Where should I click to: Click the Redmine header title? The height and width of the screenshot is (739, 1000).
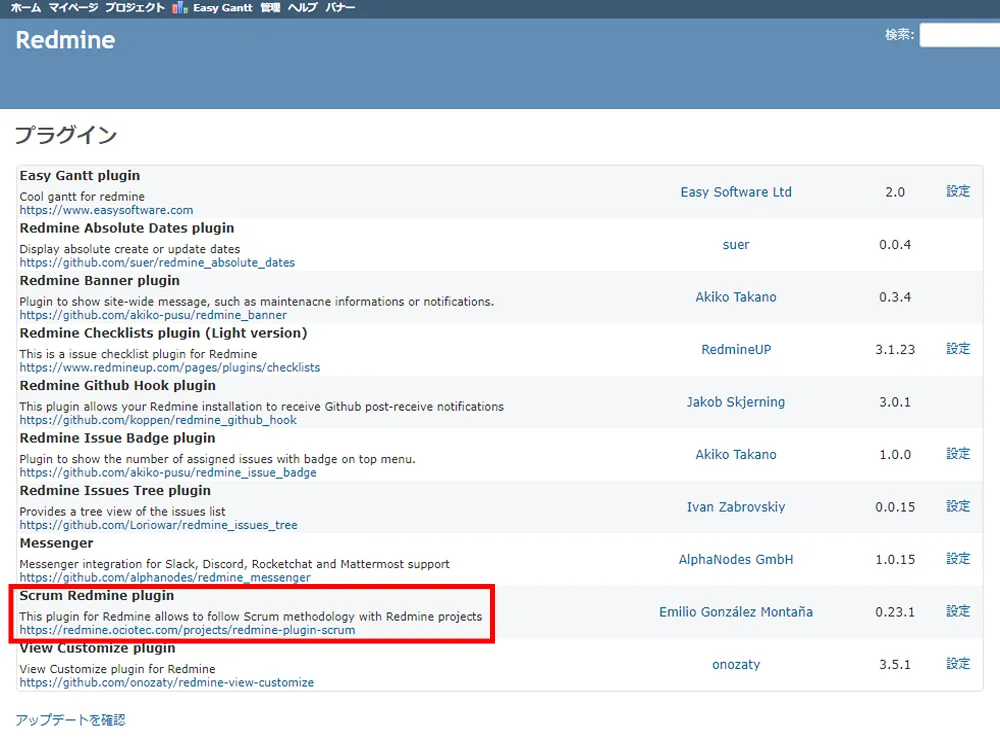pos(65,40)
